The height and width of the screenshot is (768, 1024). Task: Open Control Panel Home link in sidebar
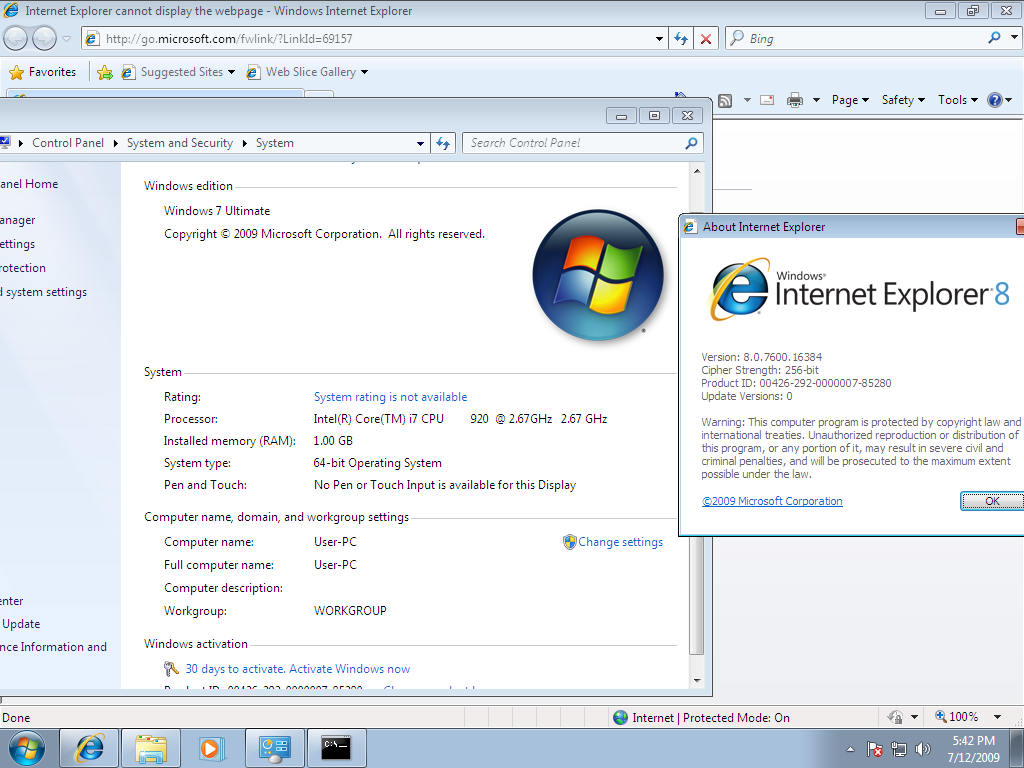click(x=29, y=184)
